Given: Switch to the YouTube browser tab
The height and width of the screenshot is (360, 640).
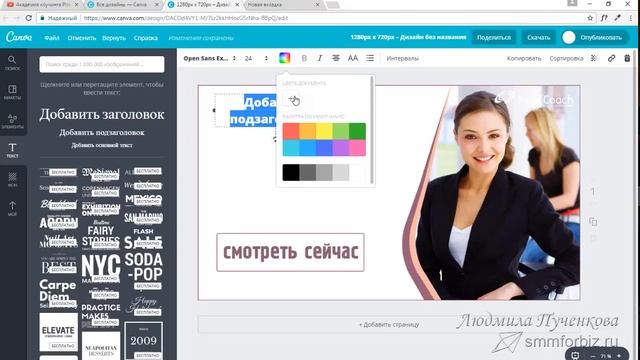Looking at the screenshot, I should pos(42,5).
